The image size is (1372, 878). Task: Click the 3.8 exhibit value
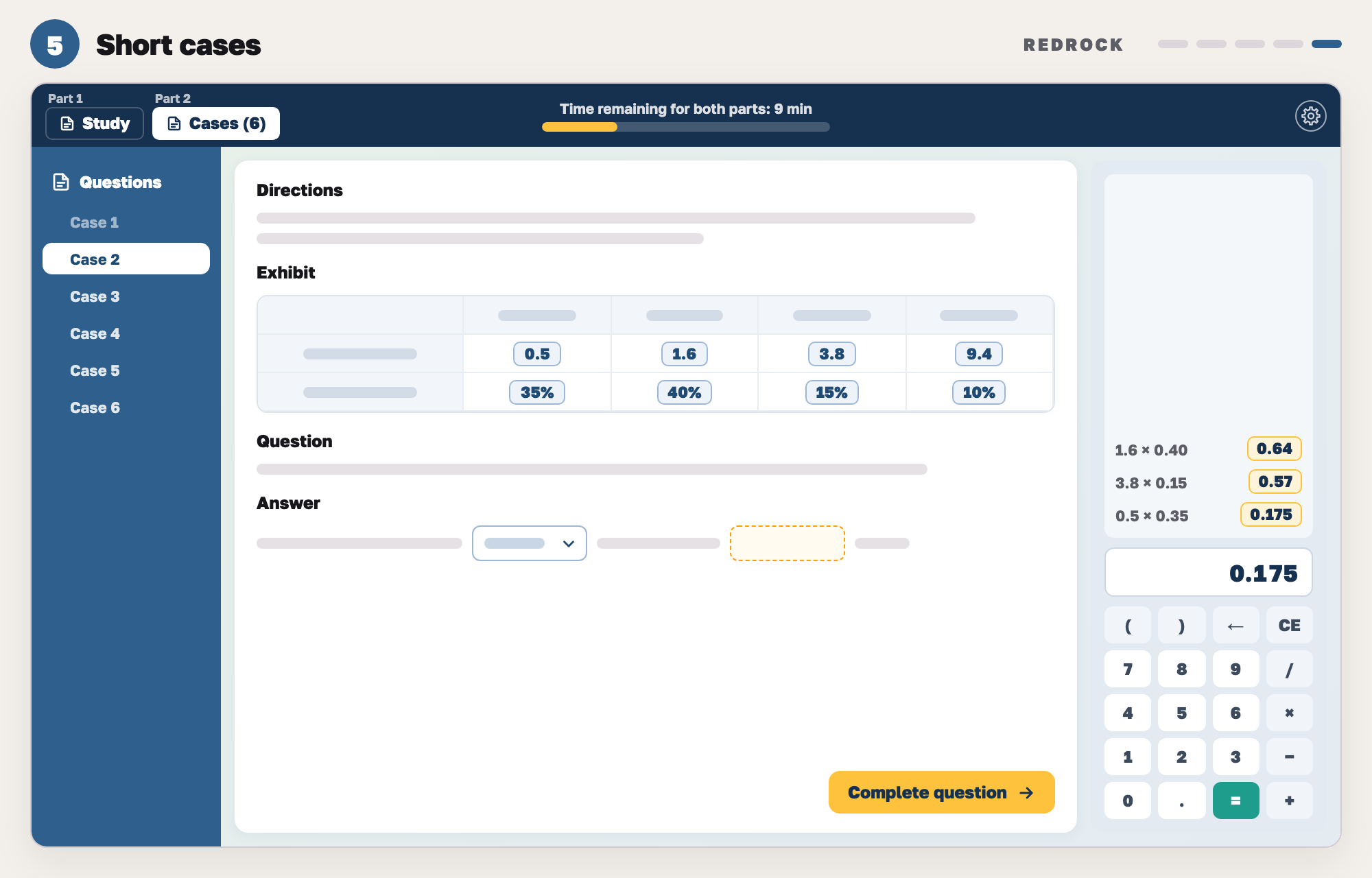(x=831, y=354)
